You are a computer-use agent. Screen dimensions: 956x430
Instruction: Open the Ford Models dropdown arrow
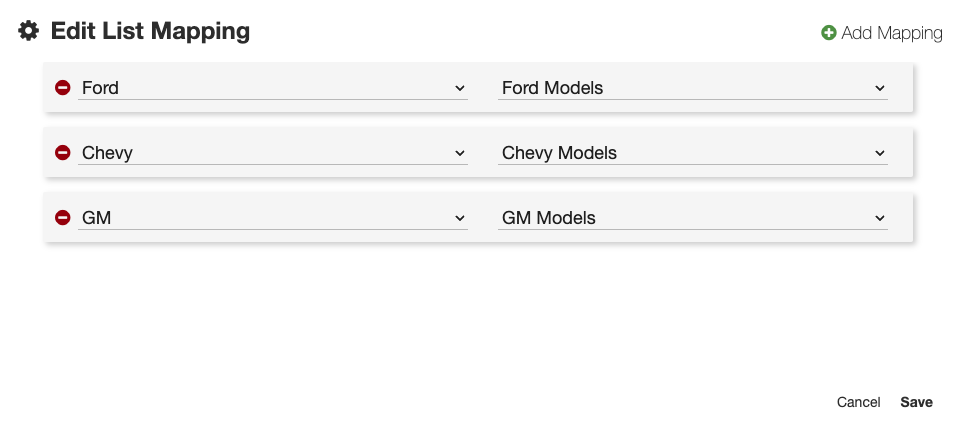click(x=880, y=88)
